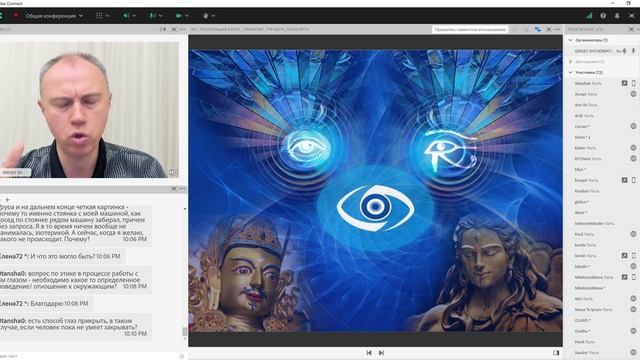The height and width of the screenshot is (360, 640).
Task: Open the emoji picker in chat input
Action: coord(182,356)
